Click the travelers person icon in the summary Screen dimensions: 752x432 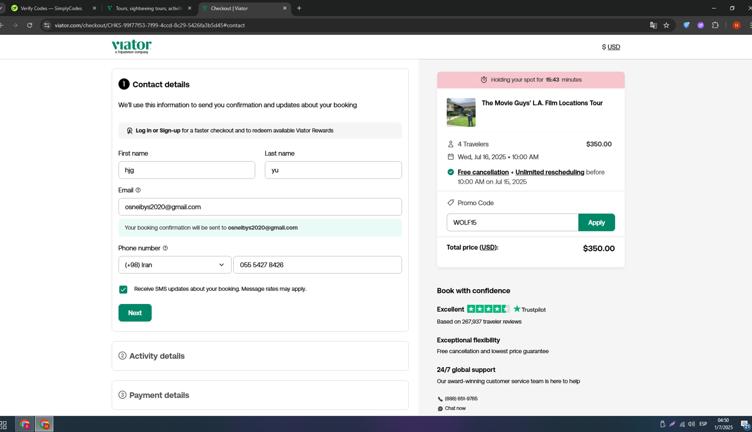point(450,144)
